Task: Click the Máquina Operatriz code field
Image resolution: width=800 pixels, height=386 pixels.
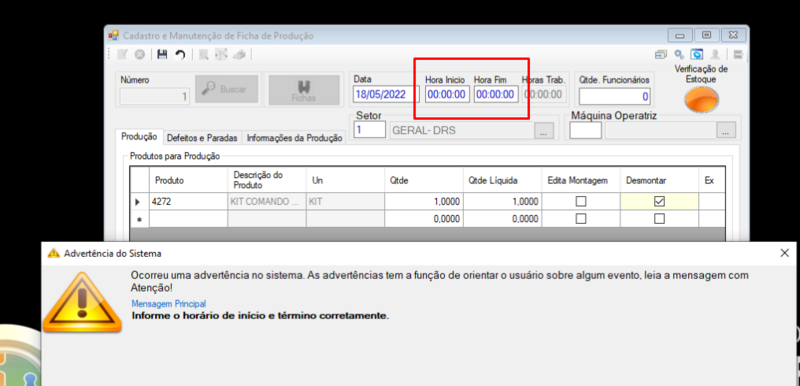Action: tap(586, 131)
